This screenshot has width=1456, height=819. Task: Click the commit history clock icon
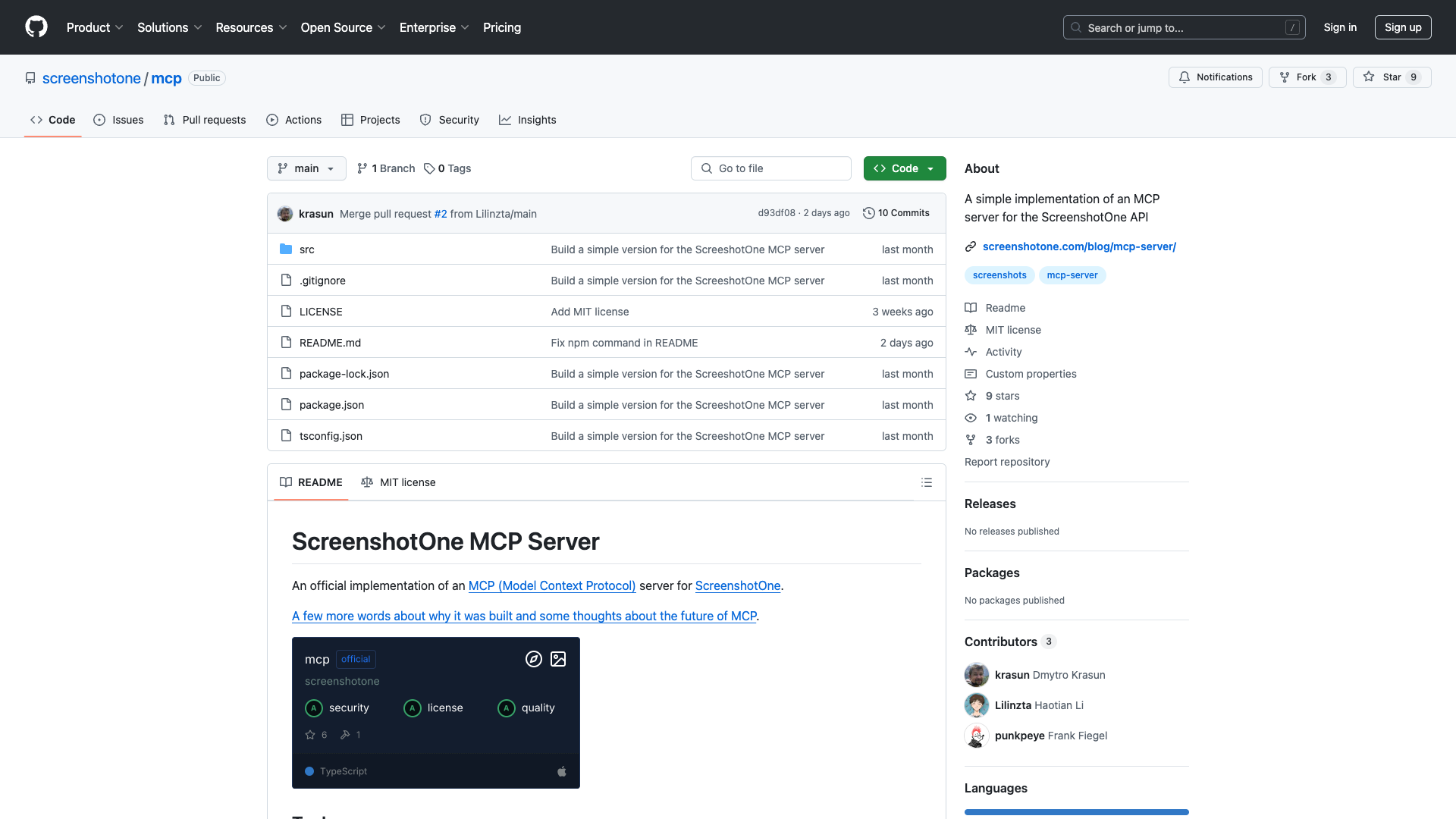(x=869, y=213)
